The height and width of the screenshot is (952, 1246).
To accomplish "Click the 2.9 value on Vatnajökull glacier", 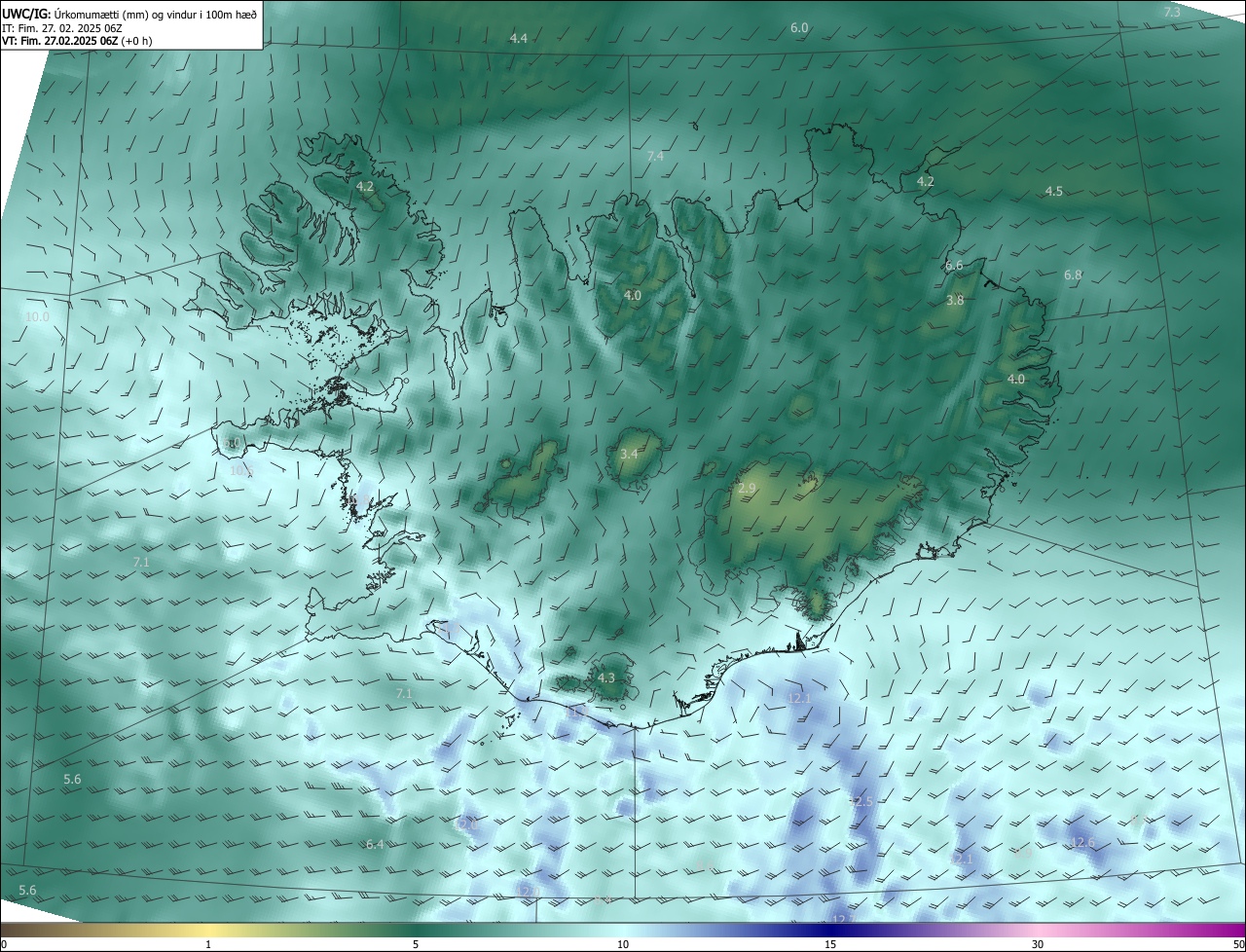I will pos(748,488).
